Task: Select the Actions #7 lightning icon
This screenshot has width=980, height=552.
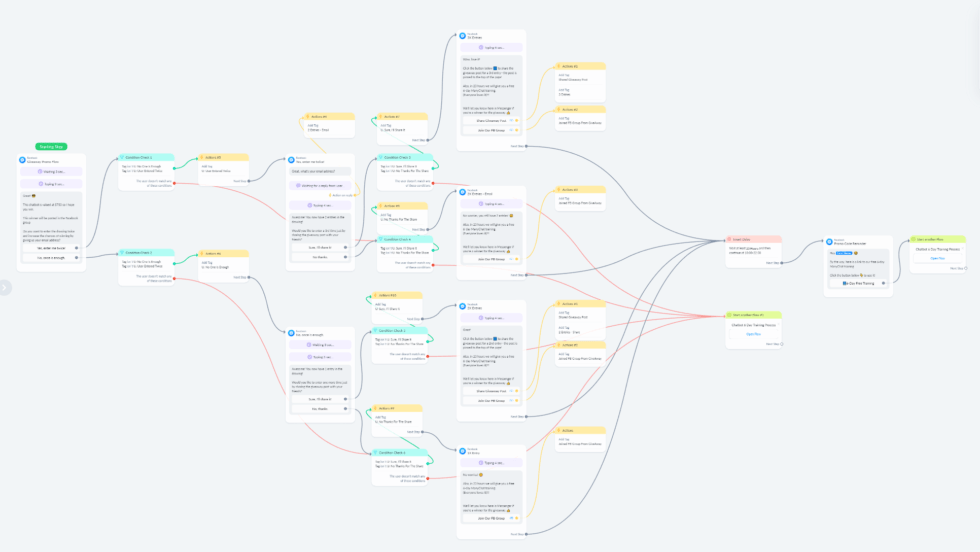Action: pyautogui.click(x=381, y=116)
